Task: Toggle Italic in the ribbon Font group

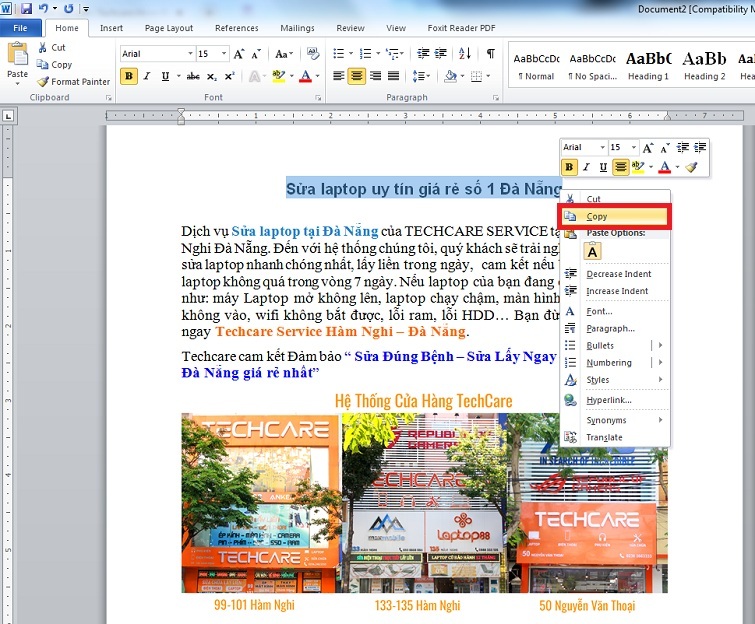Action: [x=147, y=76]
